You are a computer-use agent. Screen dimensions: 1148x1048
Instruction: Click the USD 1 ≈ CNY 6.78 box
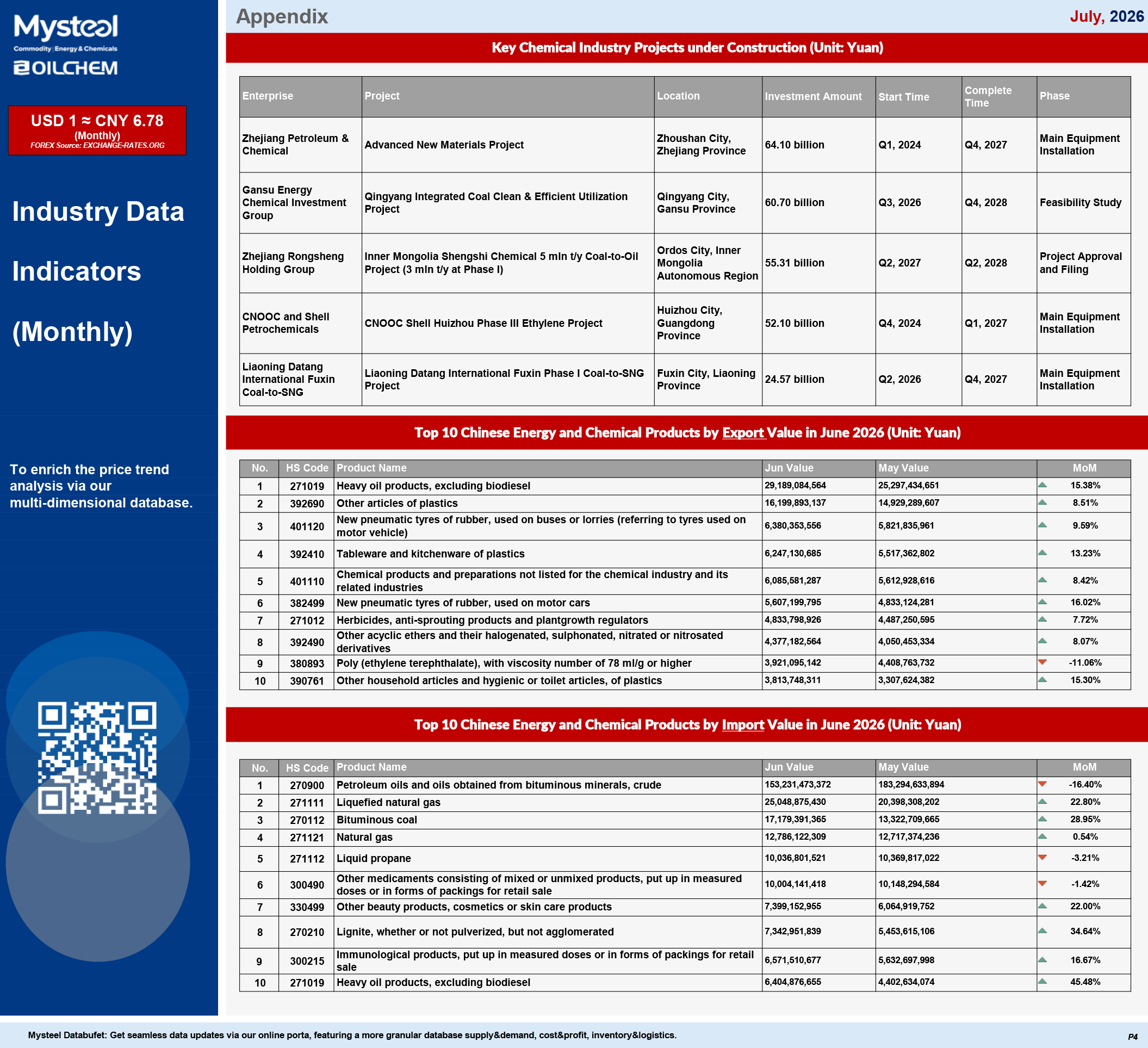pyautogui.click(x=97, y=130)
